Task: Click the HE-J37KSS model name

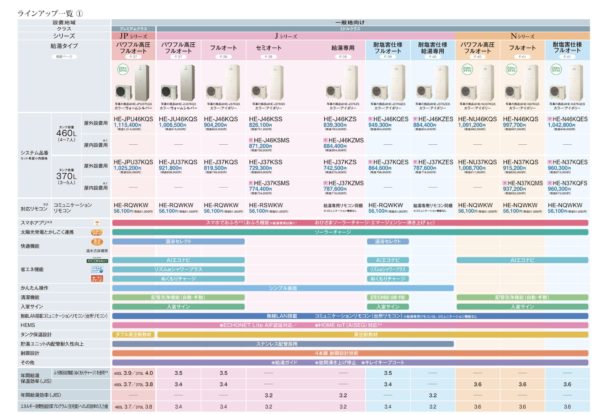Action: (266, 162)
